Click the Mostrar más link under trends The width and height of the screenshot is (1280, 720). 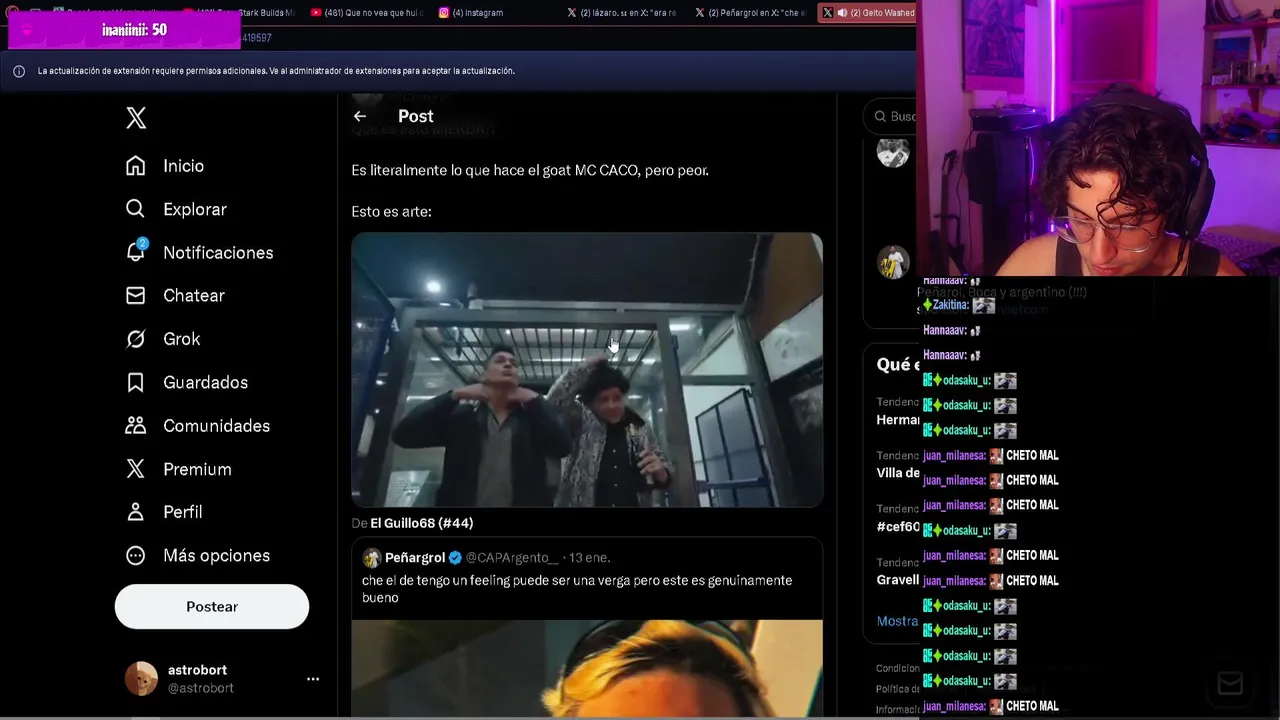[897, 621]
